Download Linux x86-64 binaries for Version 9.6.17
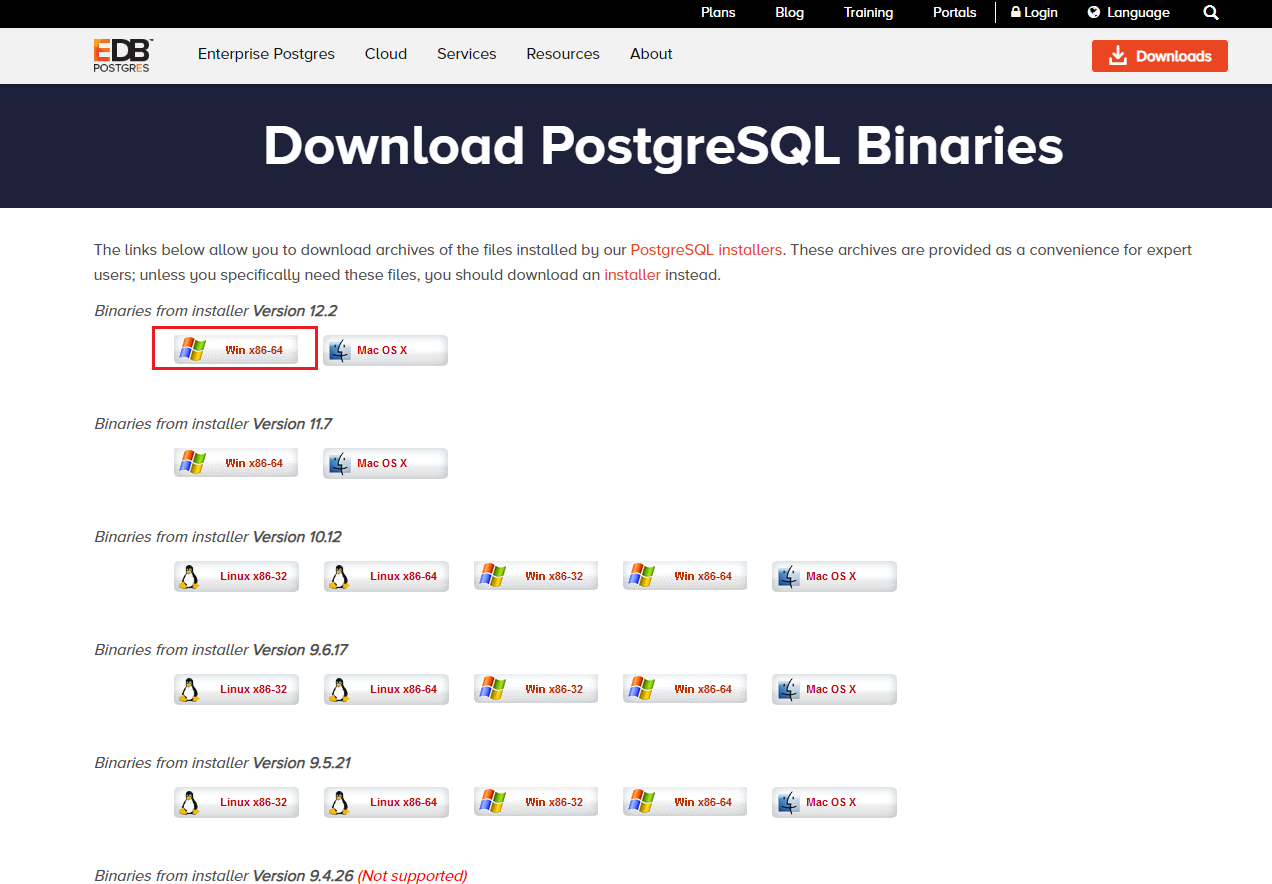The width and height of the screenshot is (1272, 884). coord(386,688)
